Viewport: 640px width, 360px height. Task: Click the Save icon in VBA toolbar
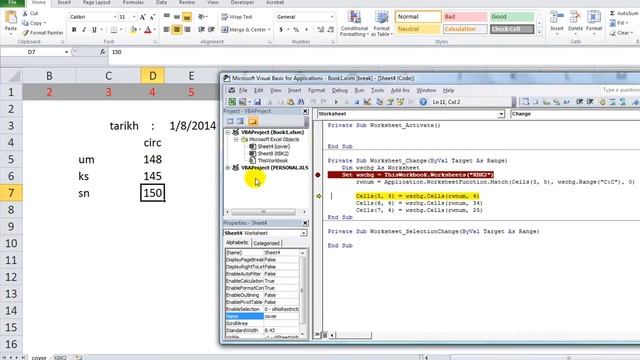click(x=258, y=102)
